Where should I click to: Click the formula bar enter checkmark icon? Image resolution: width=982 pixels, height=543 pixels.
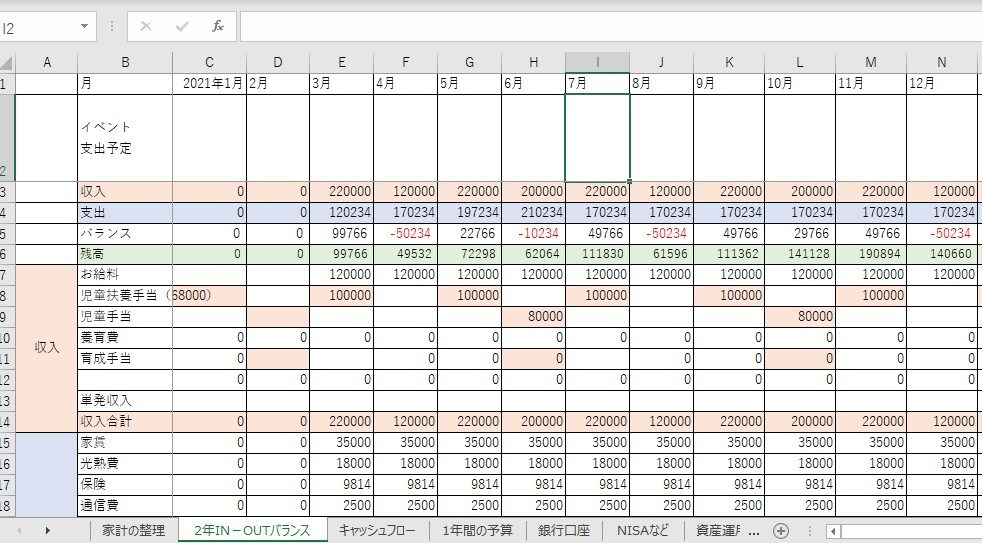click(182, 26)
